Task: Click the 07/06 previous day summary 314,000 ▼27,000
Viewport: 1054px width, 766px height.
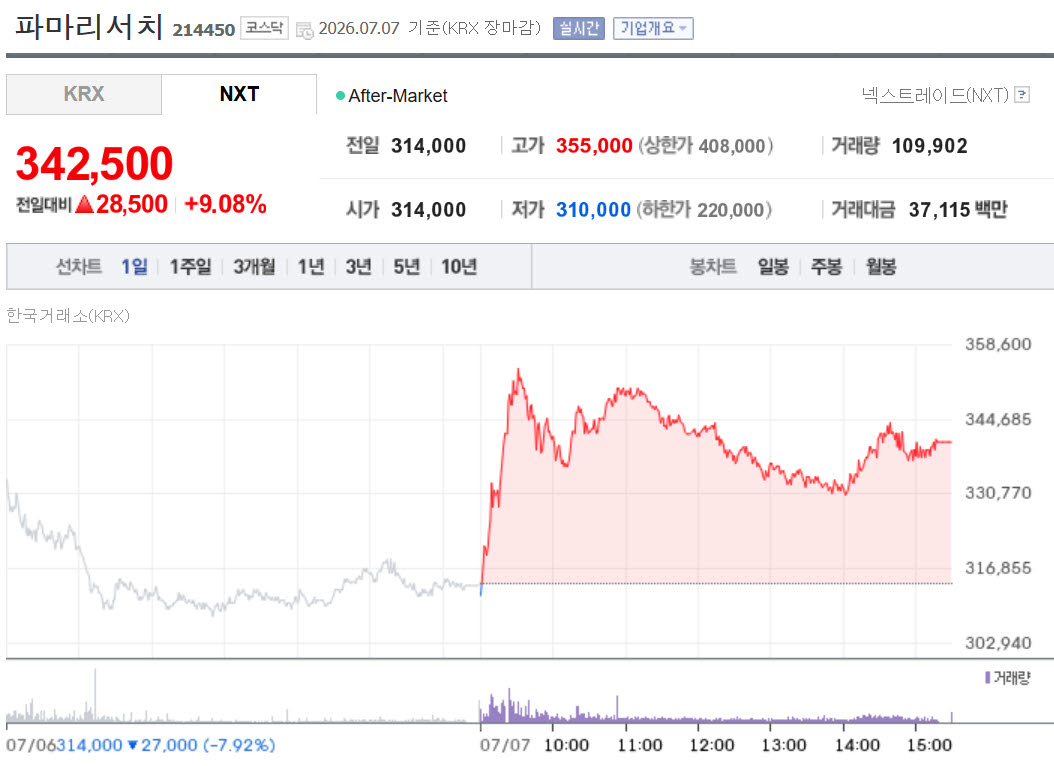Action: click(140, 745)
